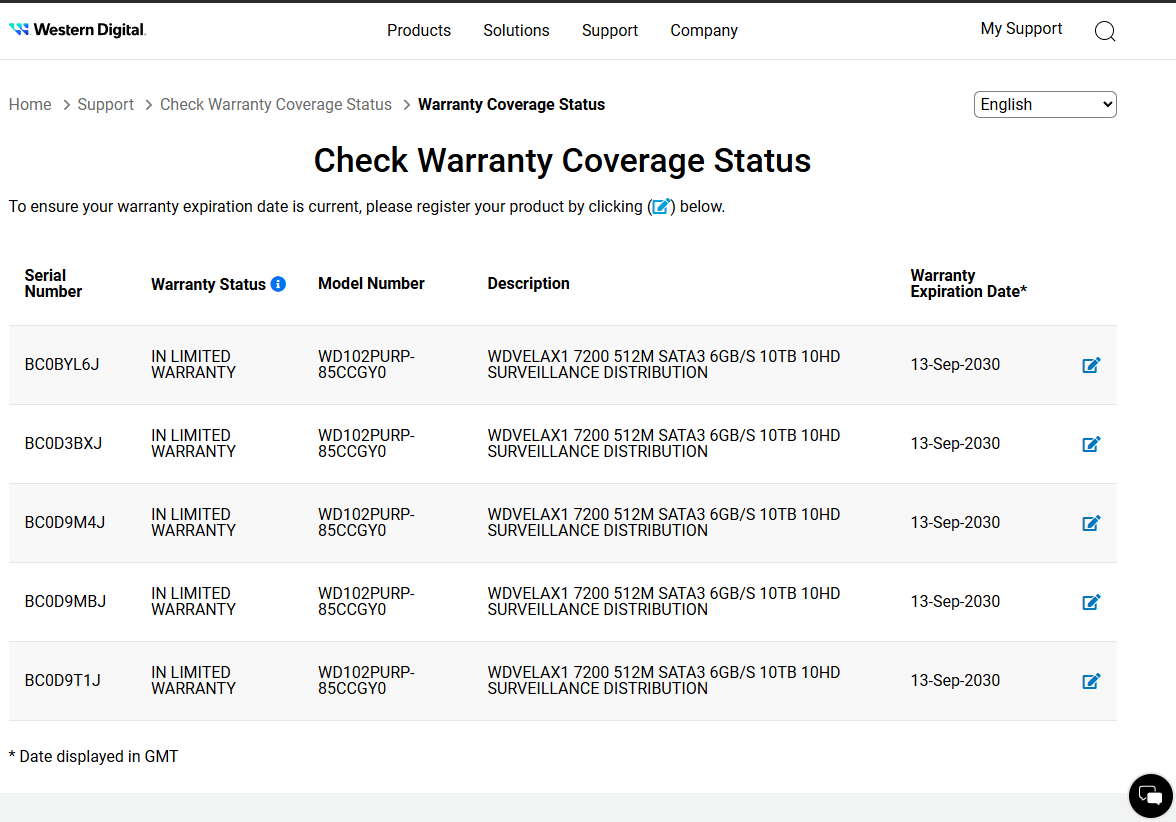Select serial number BC0D9MBJ
Image resolution: width=1176 pixels, height=822 pixels.
coord(65,602)
